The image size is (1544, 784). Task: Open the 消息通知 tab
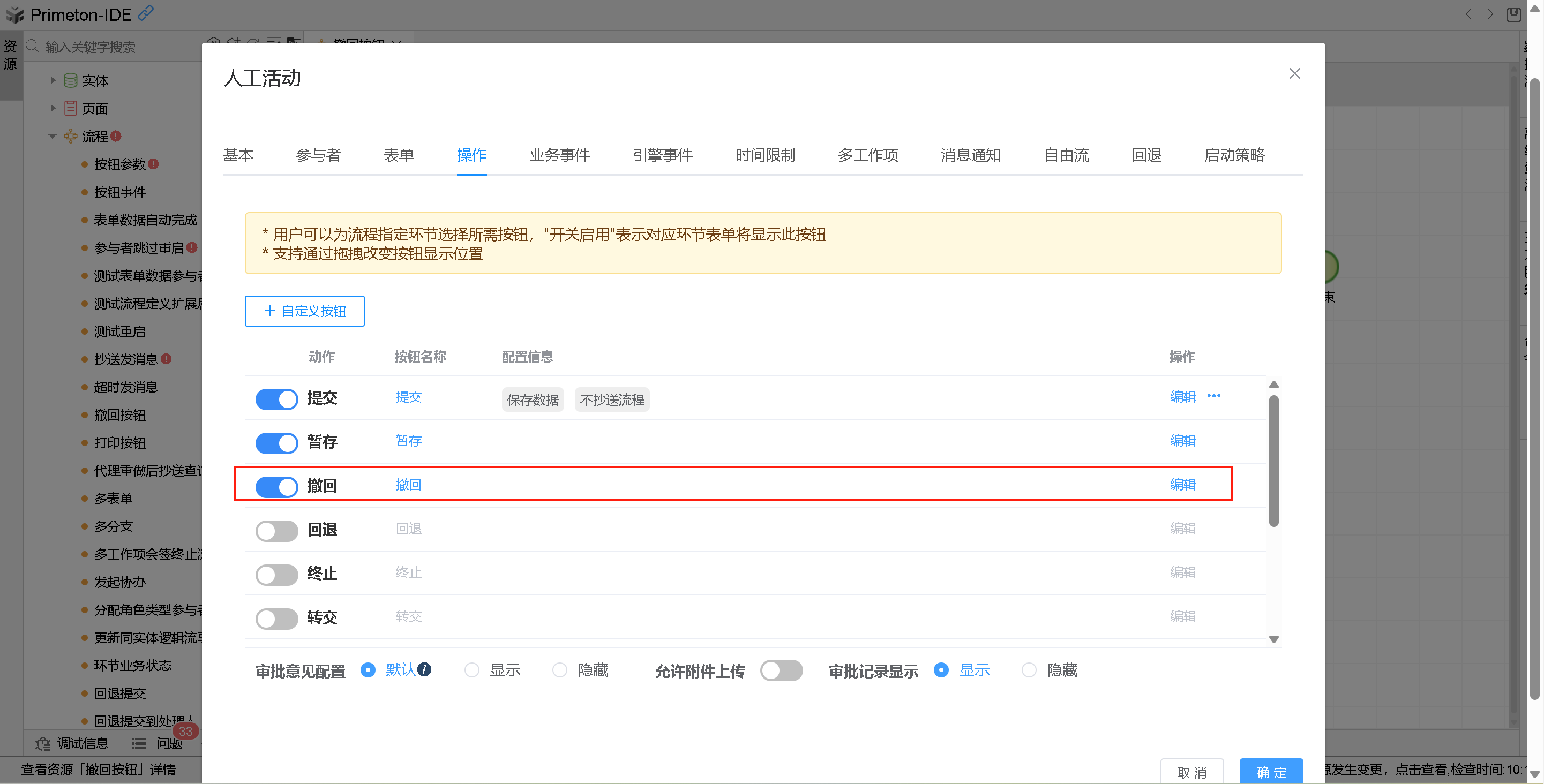pyautogui.click(x=970, y=155)
